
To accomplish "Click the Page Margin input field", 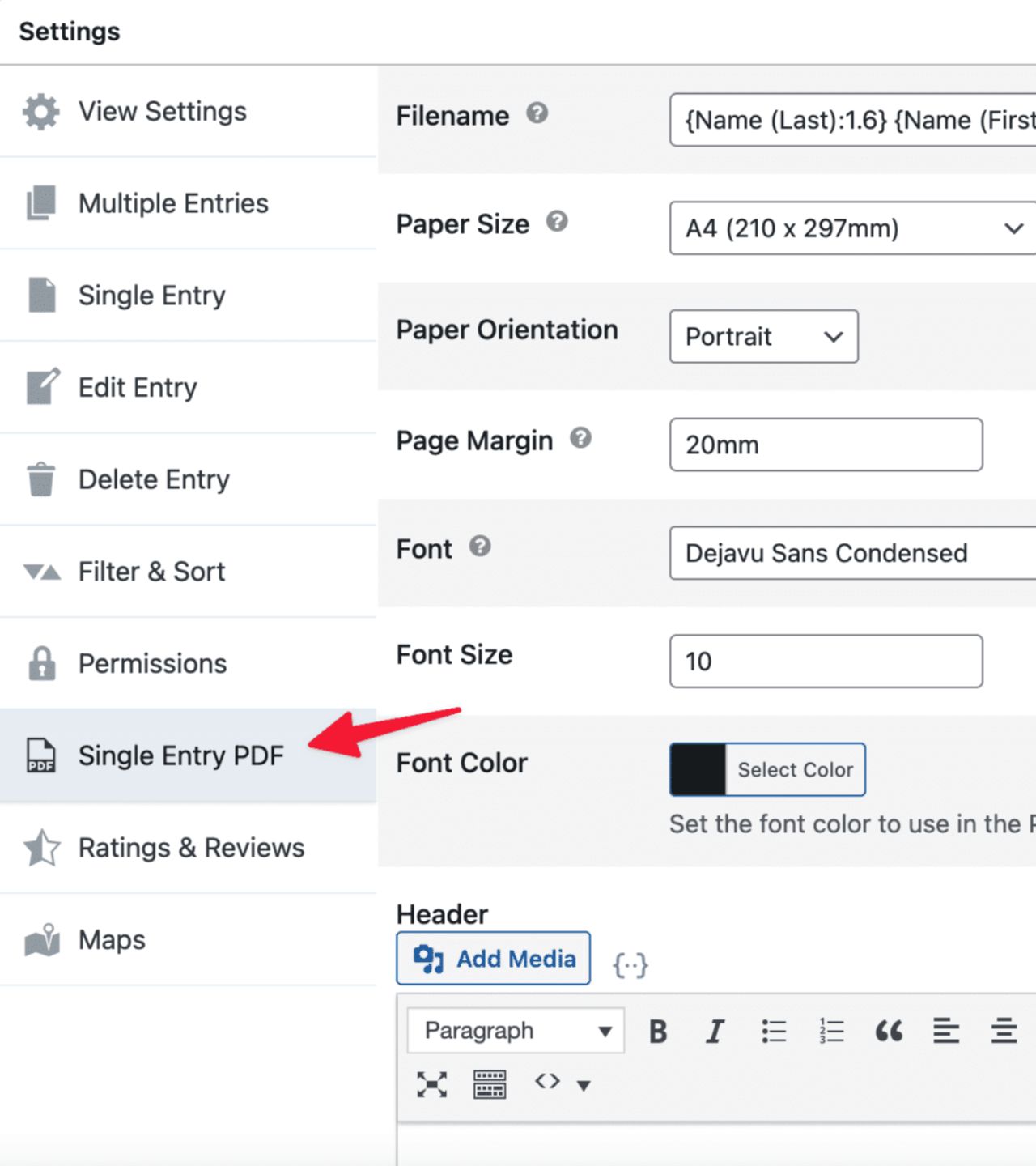I will tap(825, 445).
